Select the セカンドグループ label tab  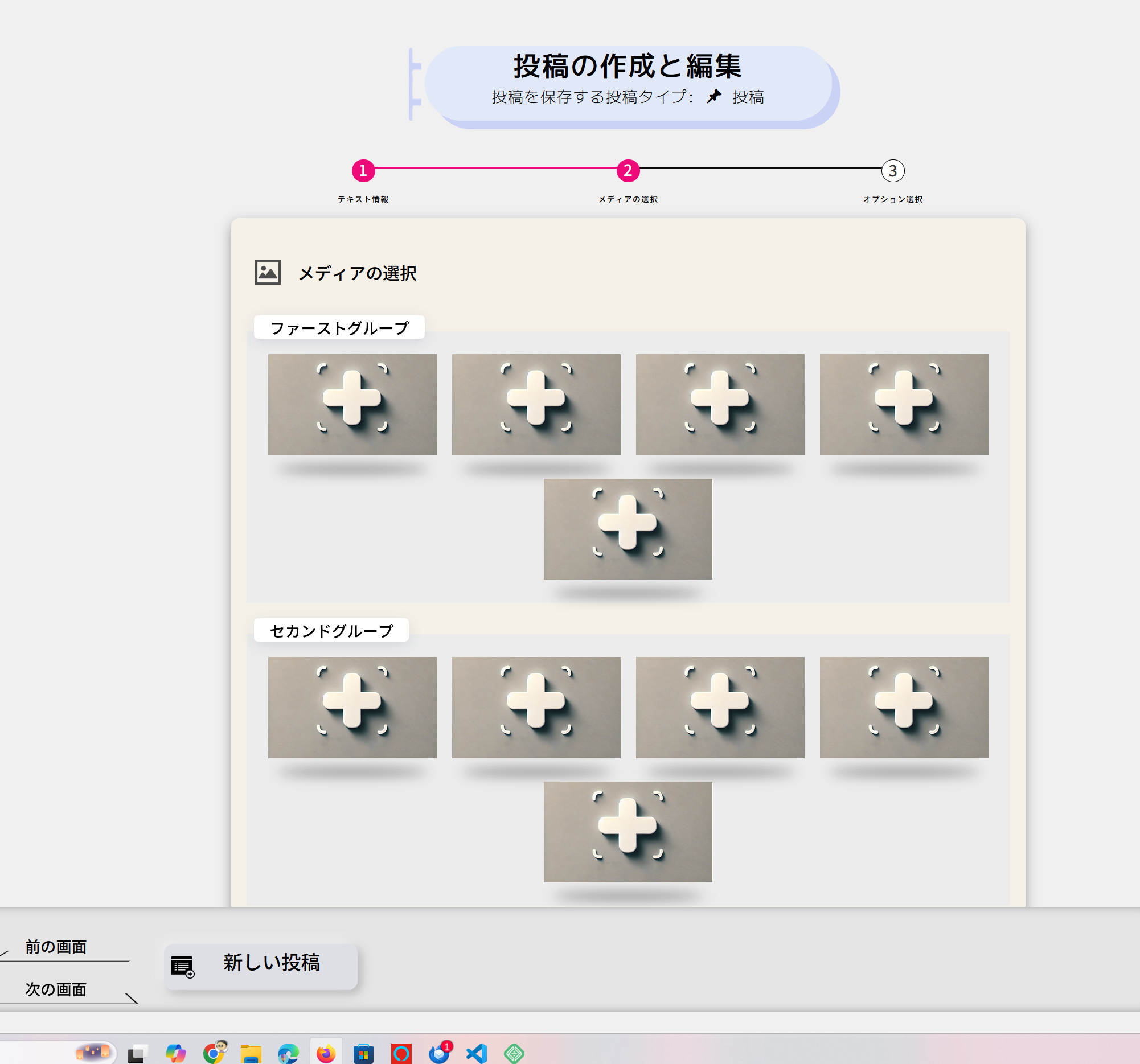tap(331, 631)
